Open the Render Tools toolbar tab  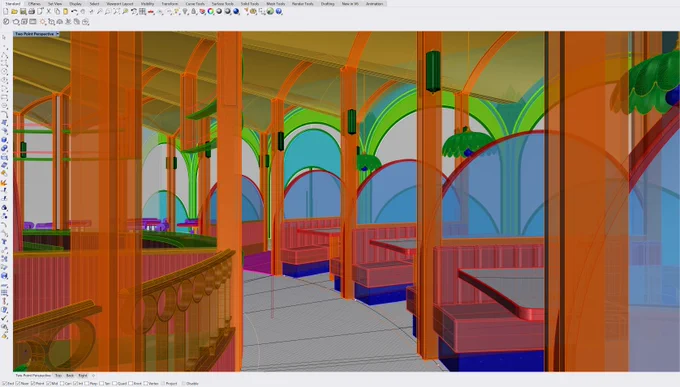point(303,4)
